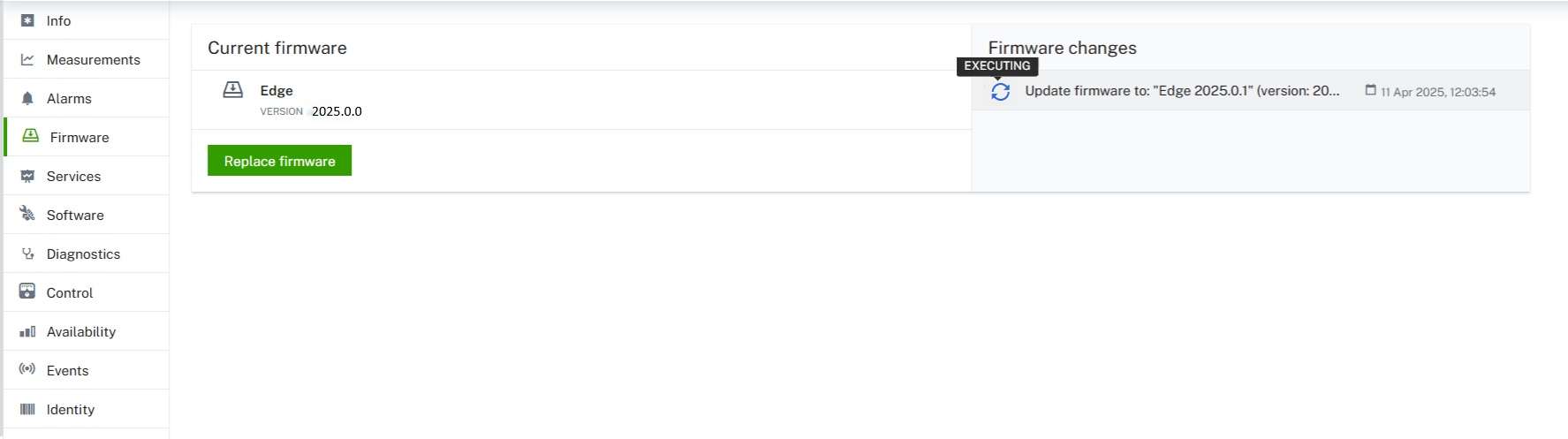Image resolution: width=1568 pixels, height=439 pixels.
Task: Click the Software tools icon
Action: click(x=27, y=215)
